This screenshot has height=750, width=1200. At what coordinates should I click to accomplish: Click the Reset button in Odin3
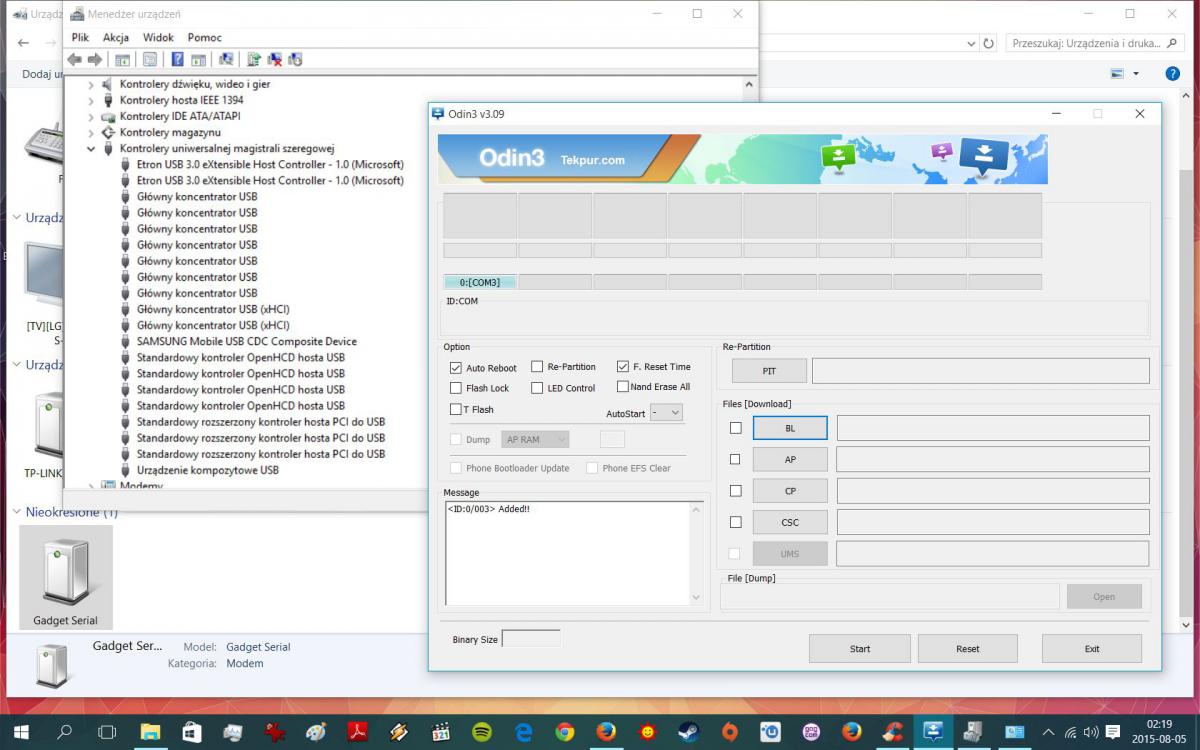click(968, 649)
